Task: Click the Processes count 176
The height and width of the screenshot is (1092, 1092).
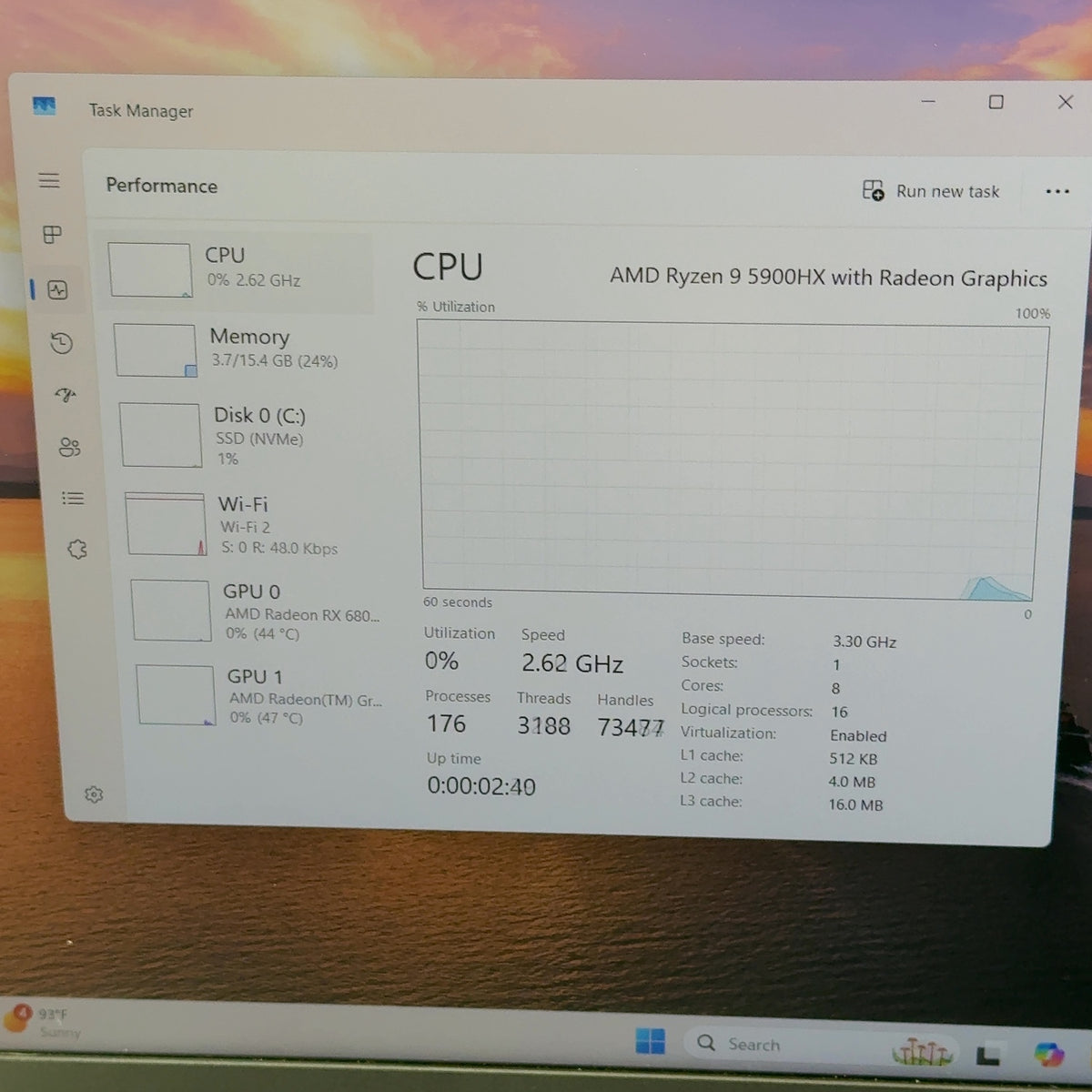Action: 446,724
